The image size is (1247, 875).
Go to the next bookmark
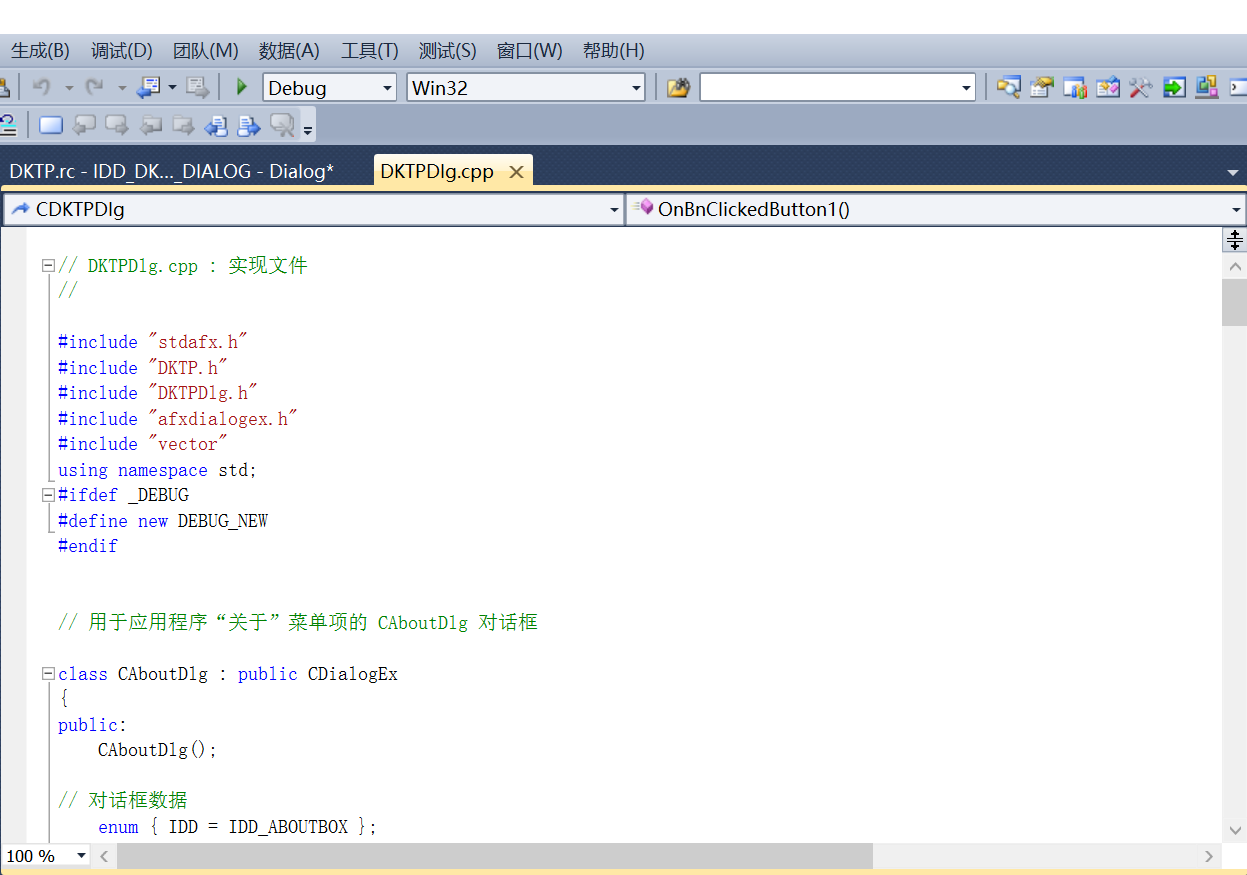click(118, 125)
